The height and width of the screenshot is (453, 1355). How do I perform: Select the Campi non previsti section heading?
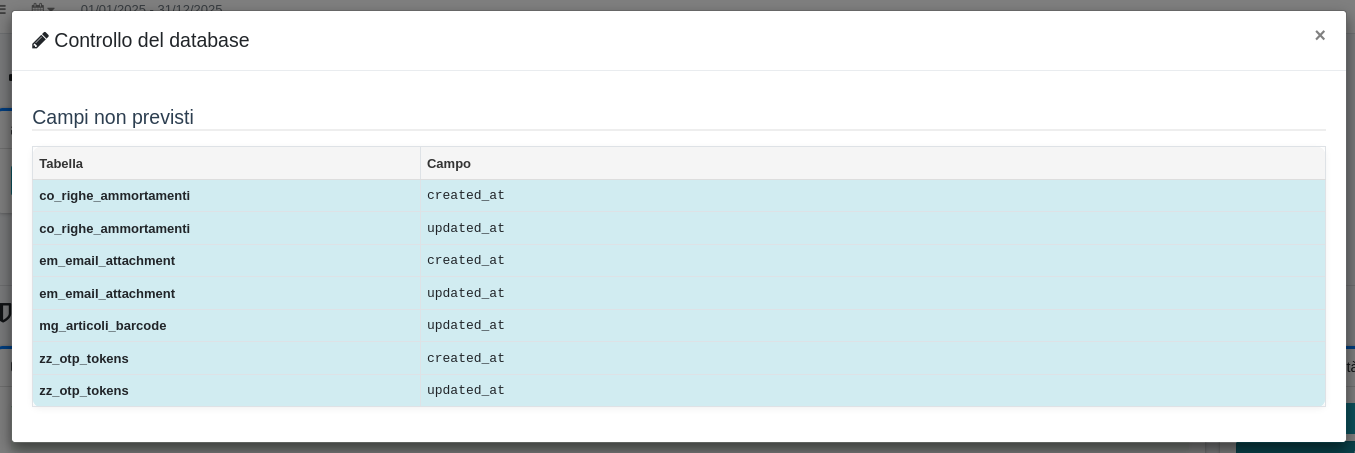pos(113,117)
